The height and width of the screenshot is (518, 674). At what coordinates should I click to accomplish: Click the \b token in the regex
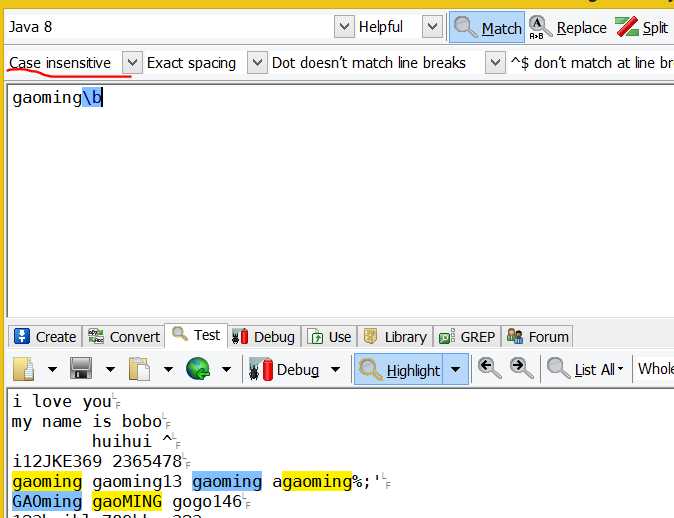92,98
